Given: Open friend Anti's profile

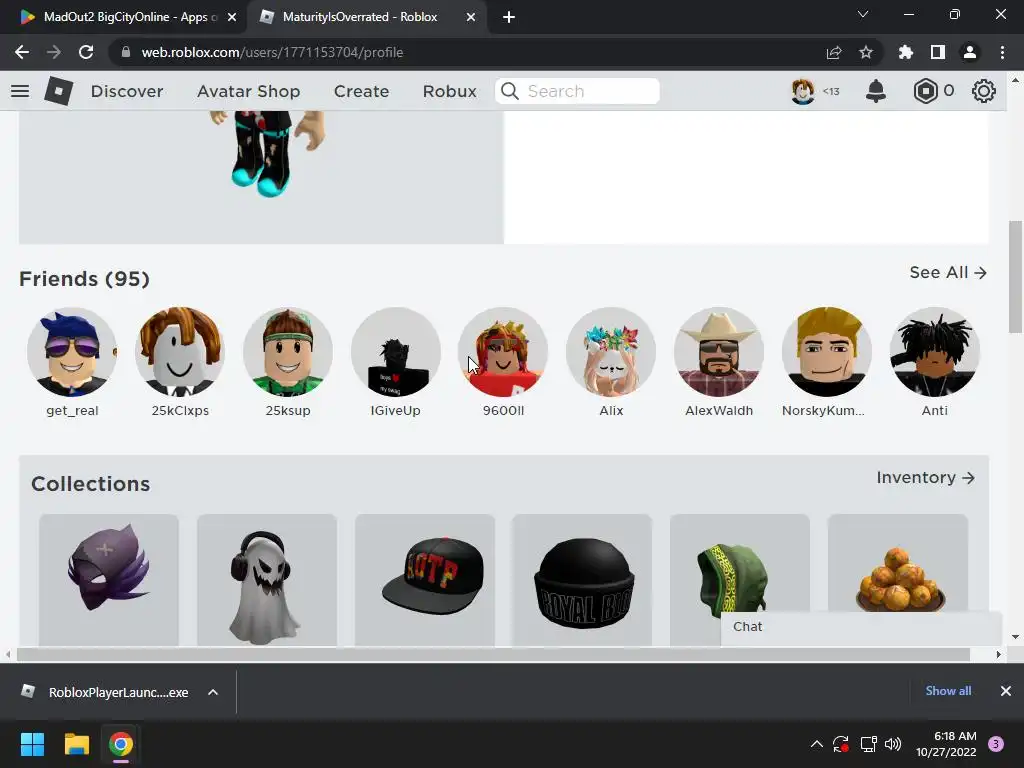Looking at the screenshot, I should point(935,362).
